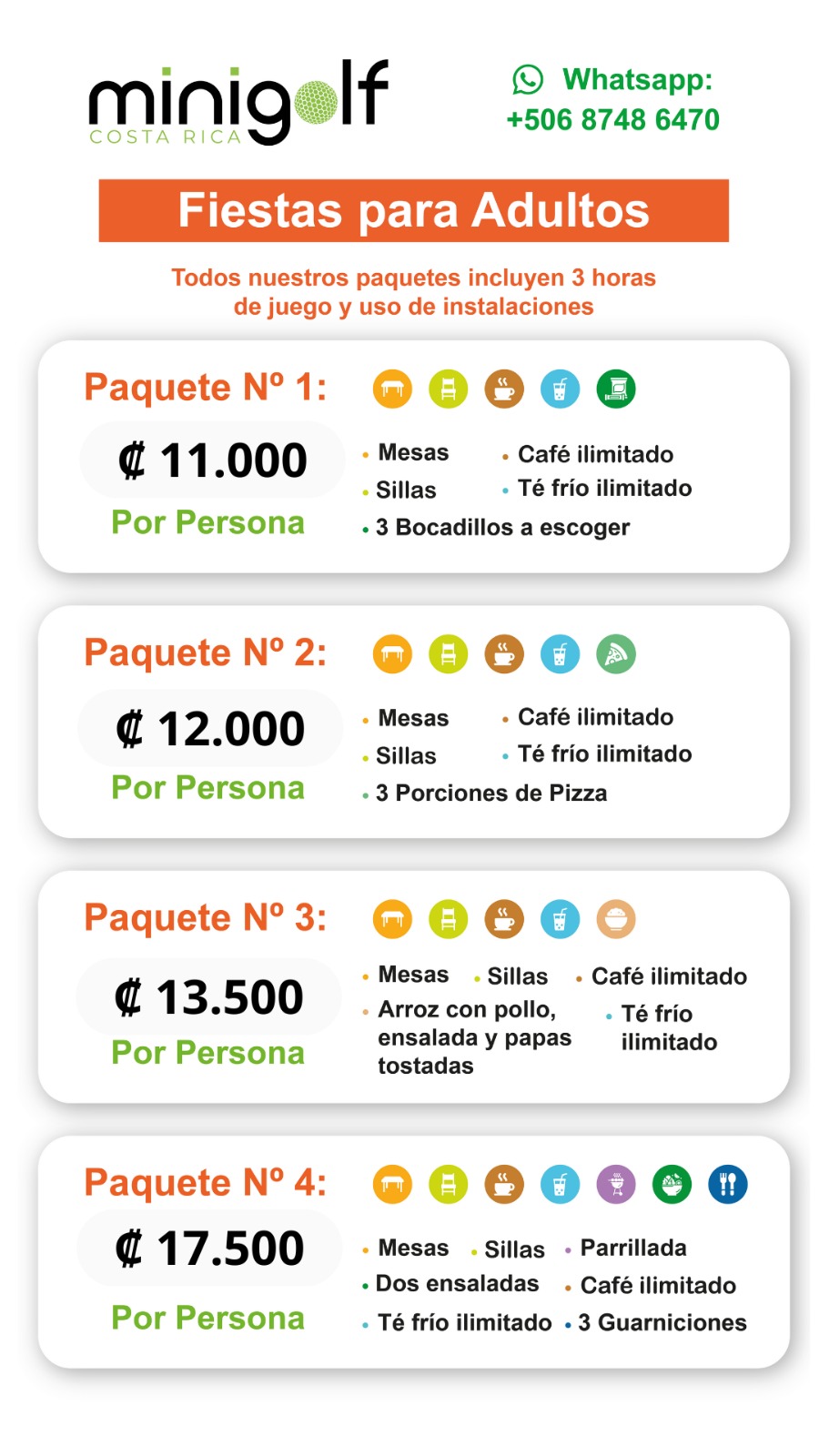Click the purple grill icon in Paquete 4
The width and height of the screenshot is (819, 1456).
point(616,1185)
